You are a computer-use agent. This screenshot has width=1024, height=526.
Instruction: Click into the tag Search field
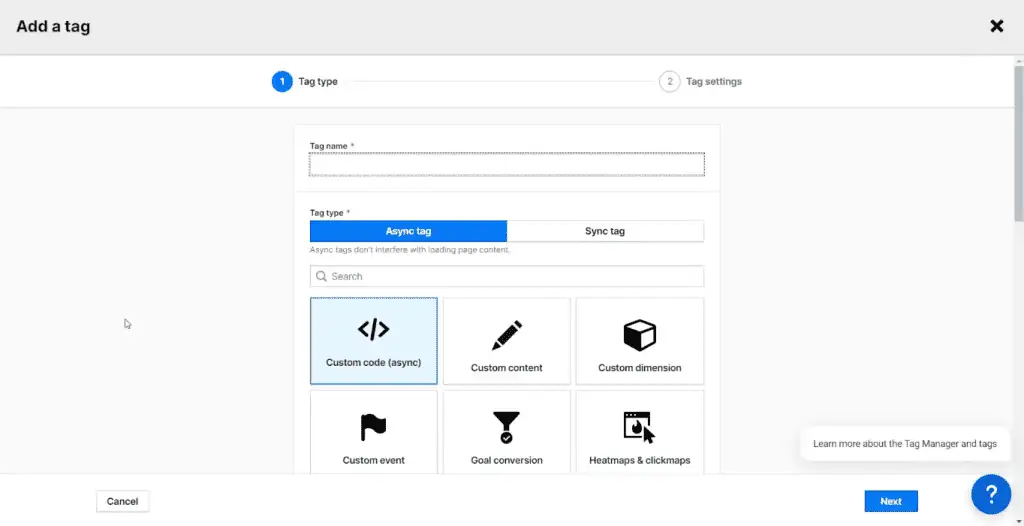coord(507,276)
